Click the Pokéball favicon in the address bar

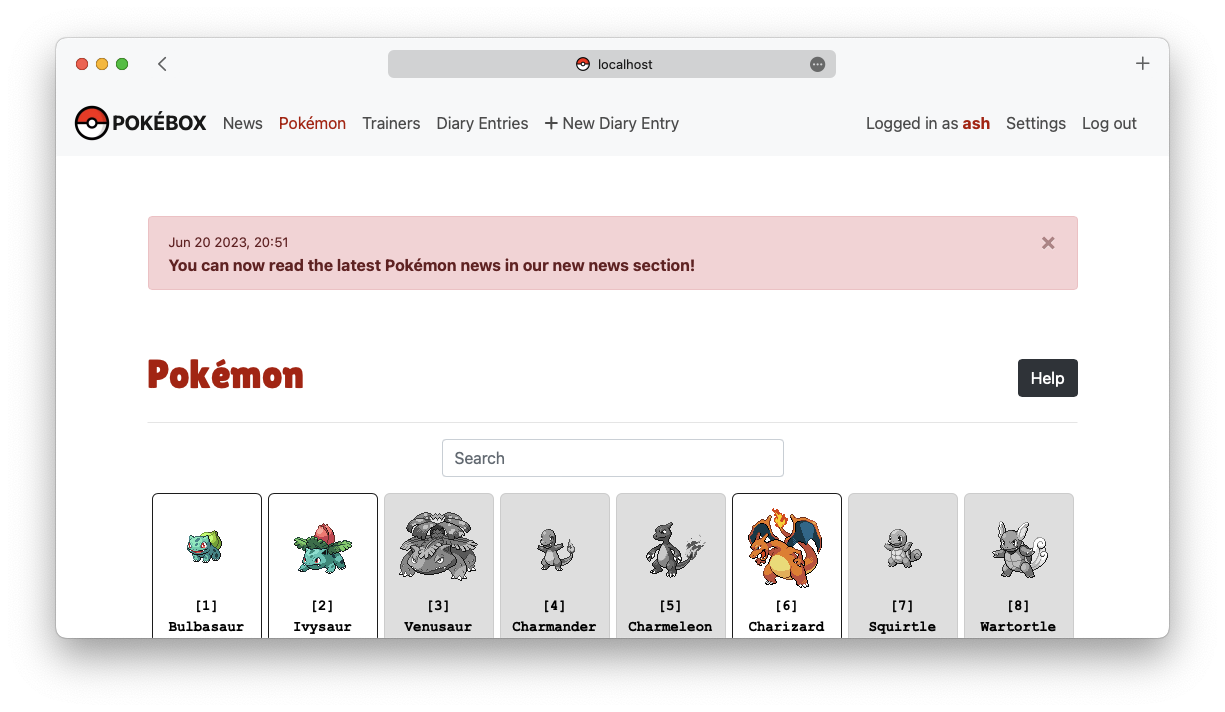pos(583,64)
